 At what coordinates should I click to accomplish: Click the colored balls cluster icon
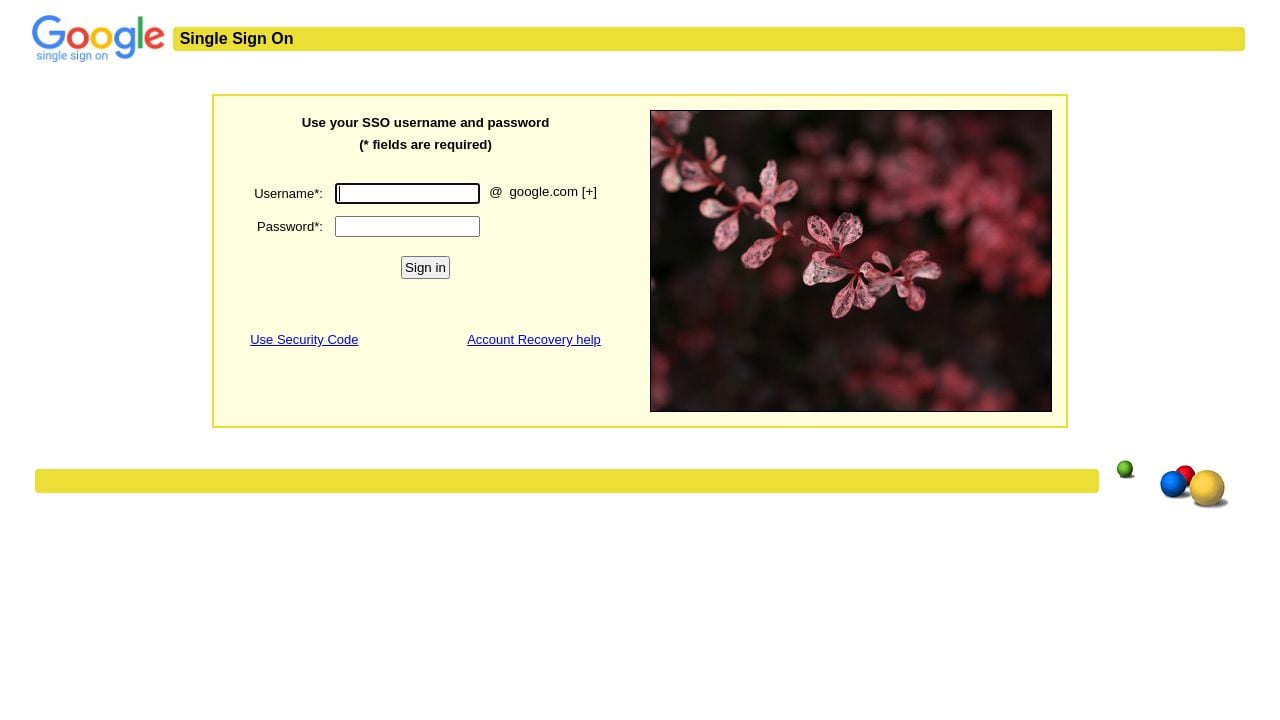[1194, 487]
